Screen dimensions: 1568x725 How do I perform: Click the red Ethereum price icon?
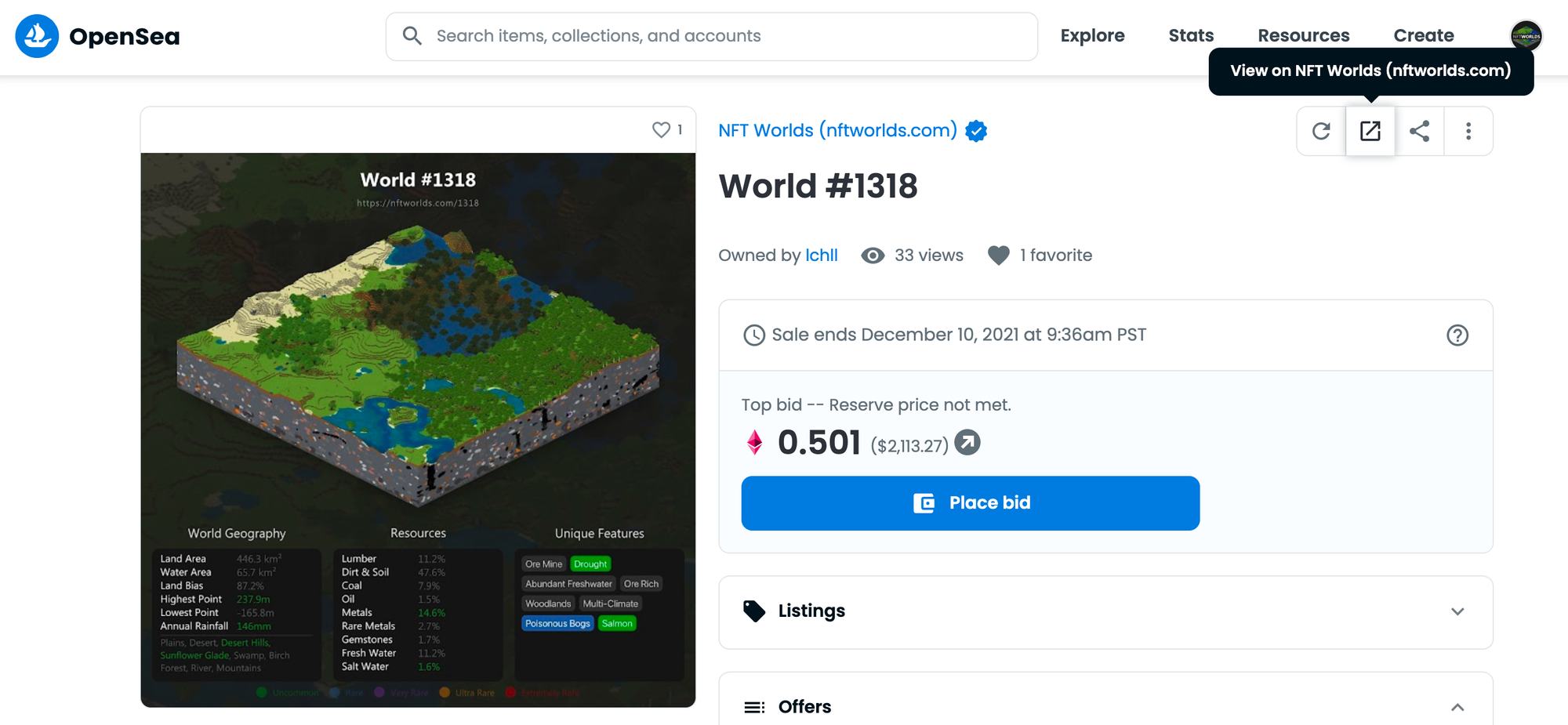click(754, 443)
